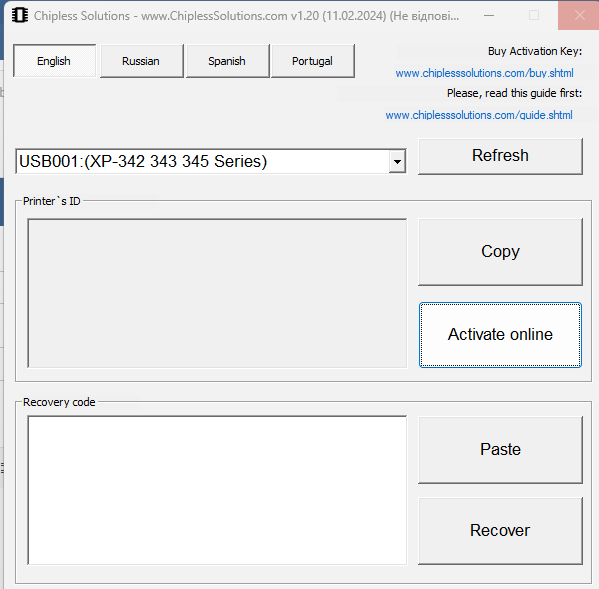The height and width of the screenshot is (589, 599).
Task: Click the window title bar text
Action: 246,16
